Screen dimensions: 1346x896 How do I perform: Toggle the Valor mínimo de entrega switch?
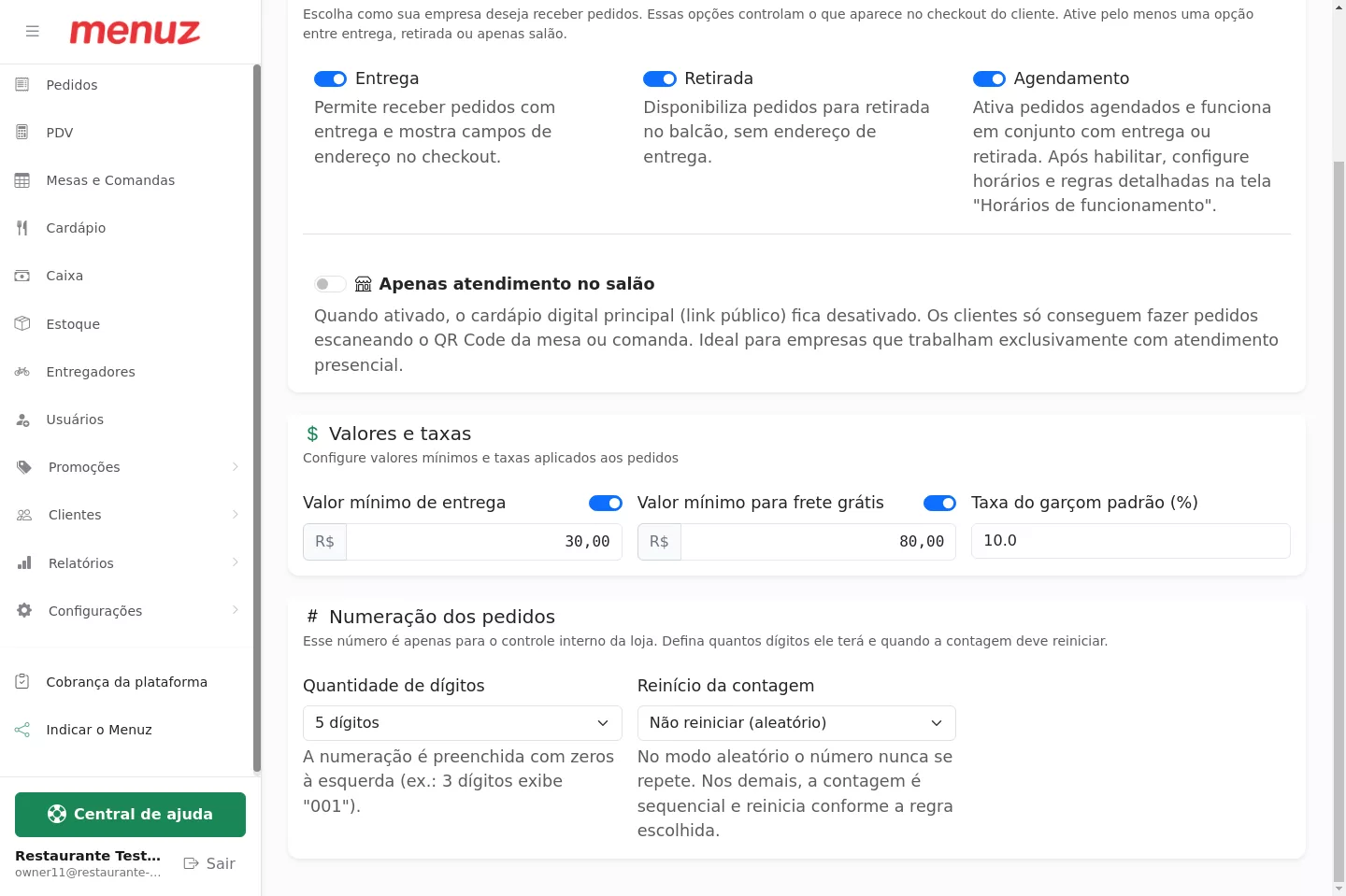[606, 504]
